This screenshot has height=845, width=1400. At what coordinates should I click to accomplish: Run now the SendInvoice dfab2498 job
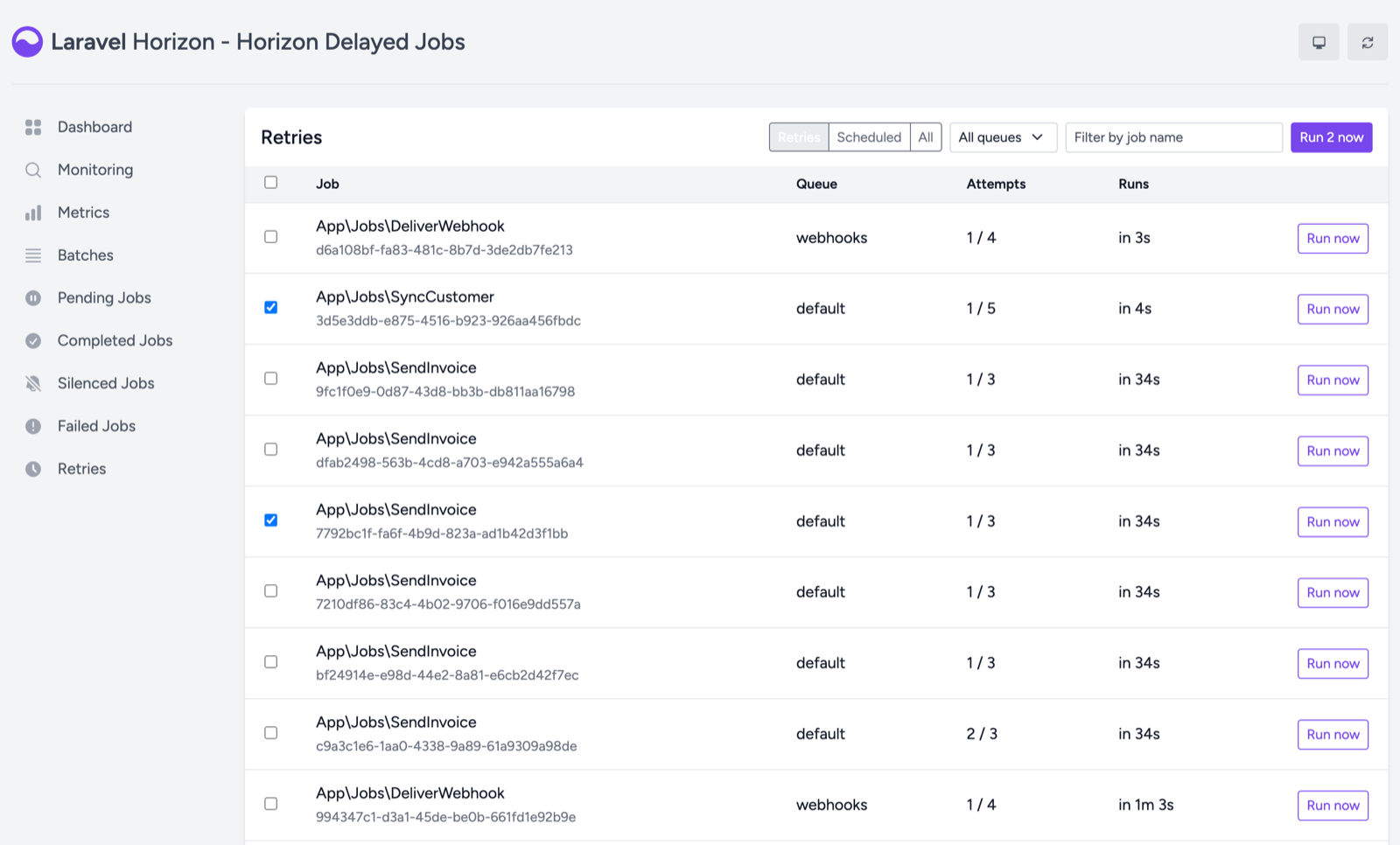(1333, 450)
